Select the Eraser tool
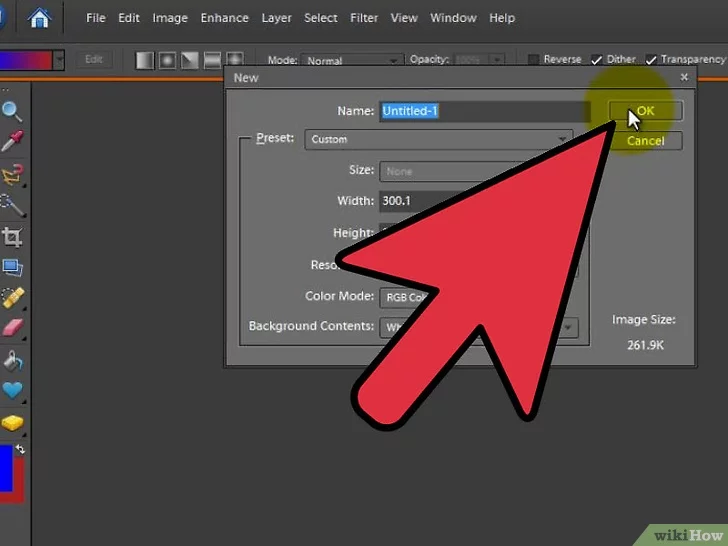 coord(13,328)
